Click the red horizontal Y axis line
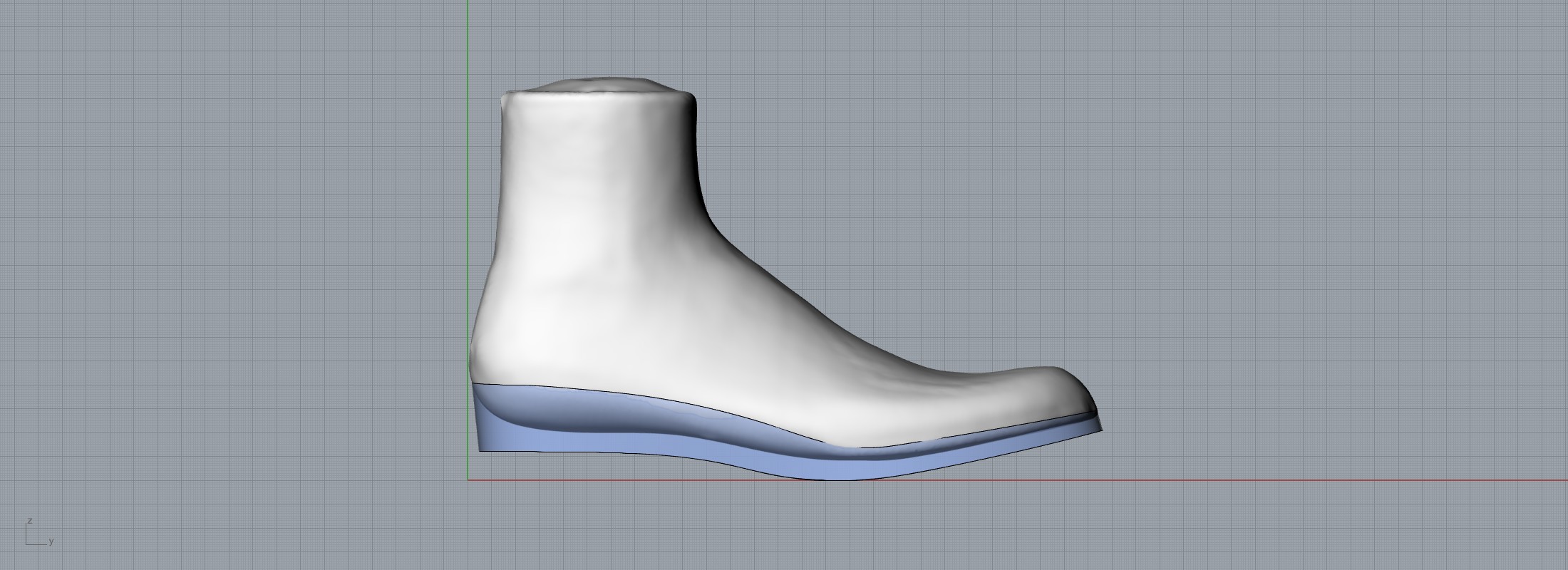The width and height of the screenshot is (1568, 570). tap(1283, 480)
